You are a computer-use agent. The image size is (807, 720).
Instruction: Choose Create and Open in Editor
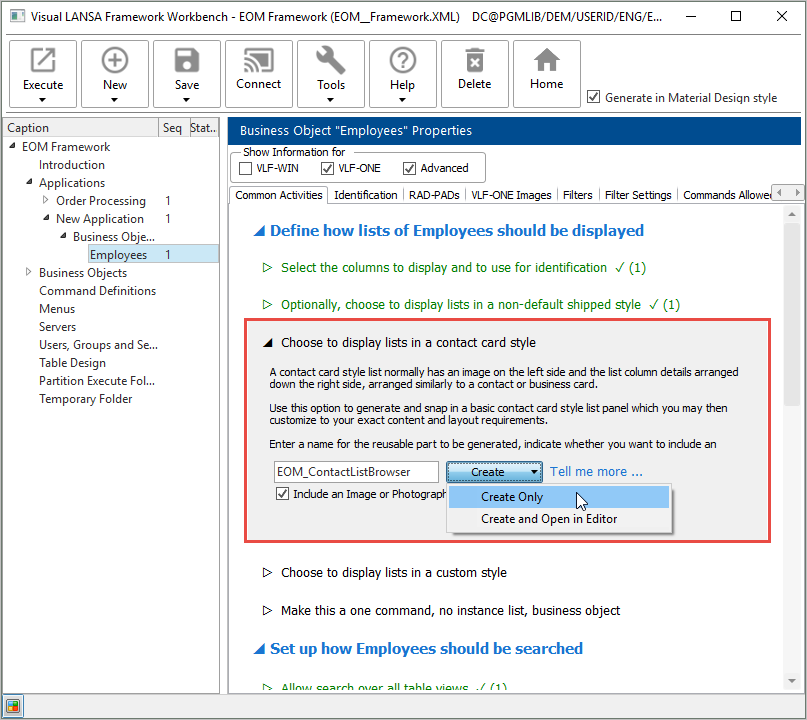click(x=558, y=519)
